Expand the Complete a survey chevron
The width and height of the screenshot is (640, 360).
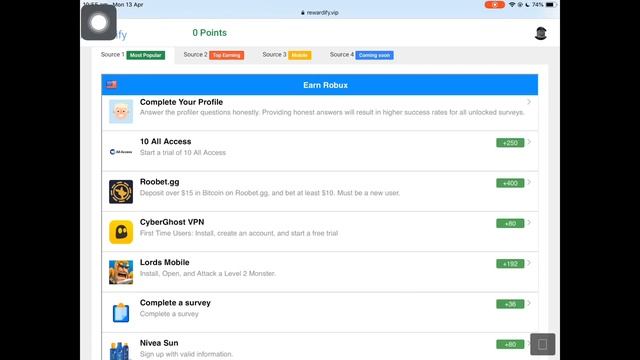[x=529, y=303]
